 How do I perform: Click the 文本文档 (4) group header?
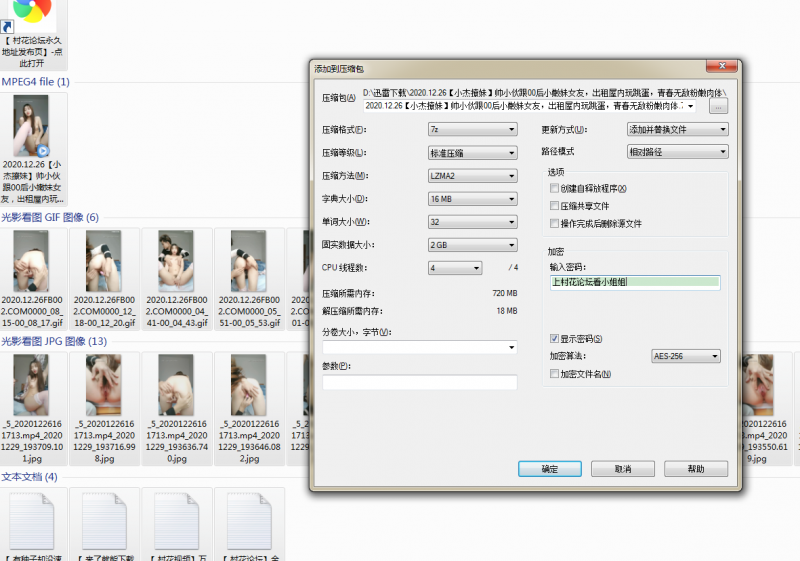tap(30, 477)
